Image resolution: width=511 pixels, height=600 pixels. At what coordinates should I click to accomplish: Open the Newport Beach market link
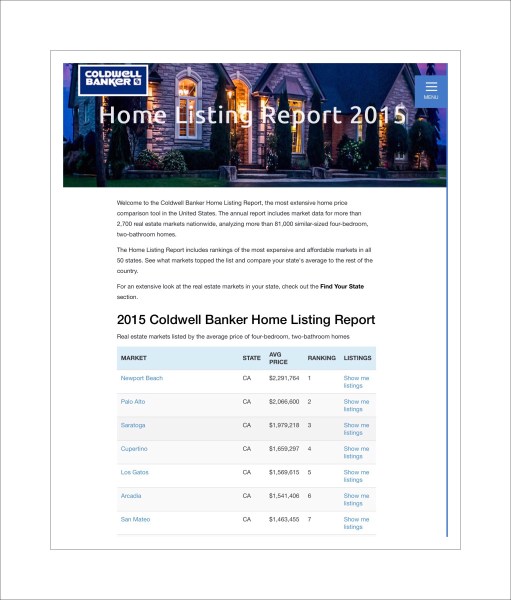pos(142,378)
